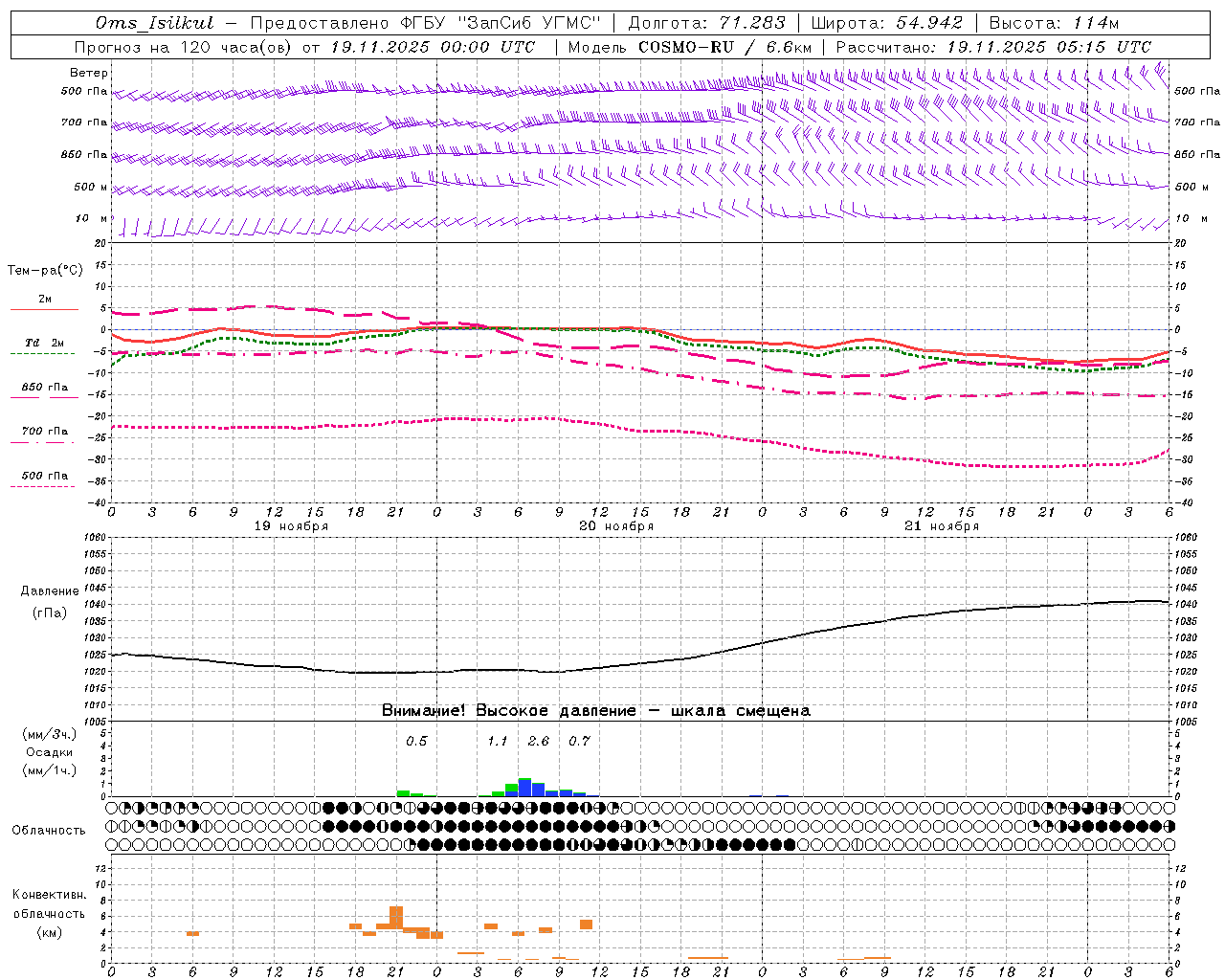Click the 'Прогноз на 120 часа(ов)' forecast text
This screenshot has width=1225, height=980.
pos(184,47)
